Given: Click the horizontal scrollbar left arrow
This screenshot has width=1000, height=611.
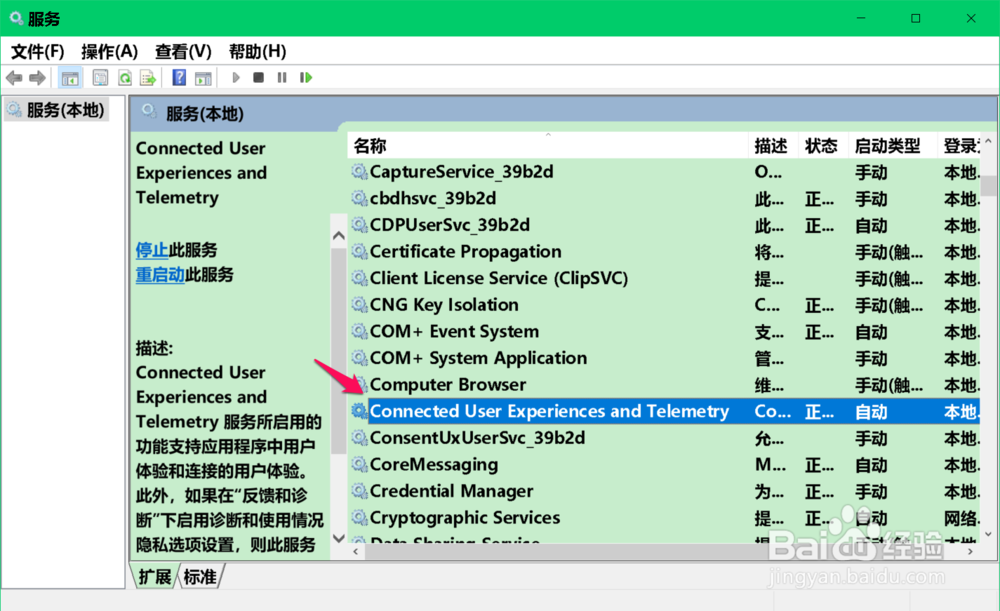Looking at the screenshot, I should (x=355, y=552).
